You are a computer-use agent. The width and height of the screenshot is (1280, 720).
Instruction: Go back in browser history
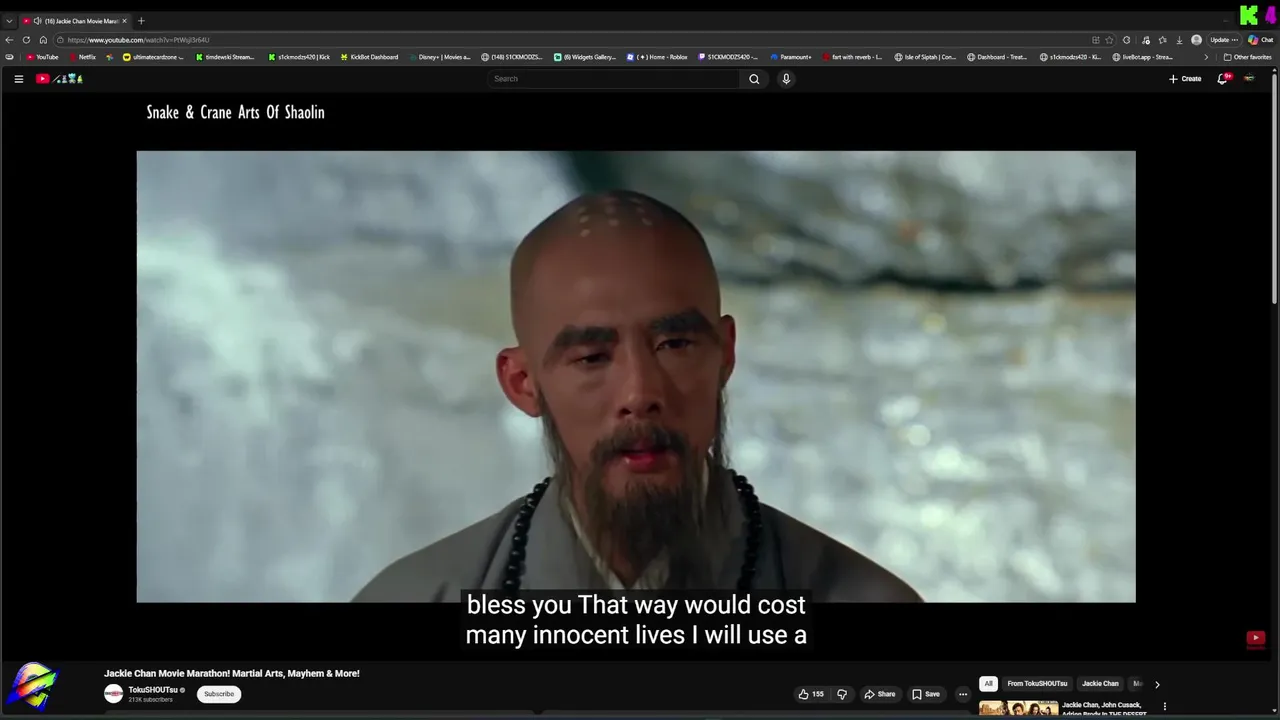(9, 40)
